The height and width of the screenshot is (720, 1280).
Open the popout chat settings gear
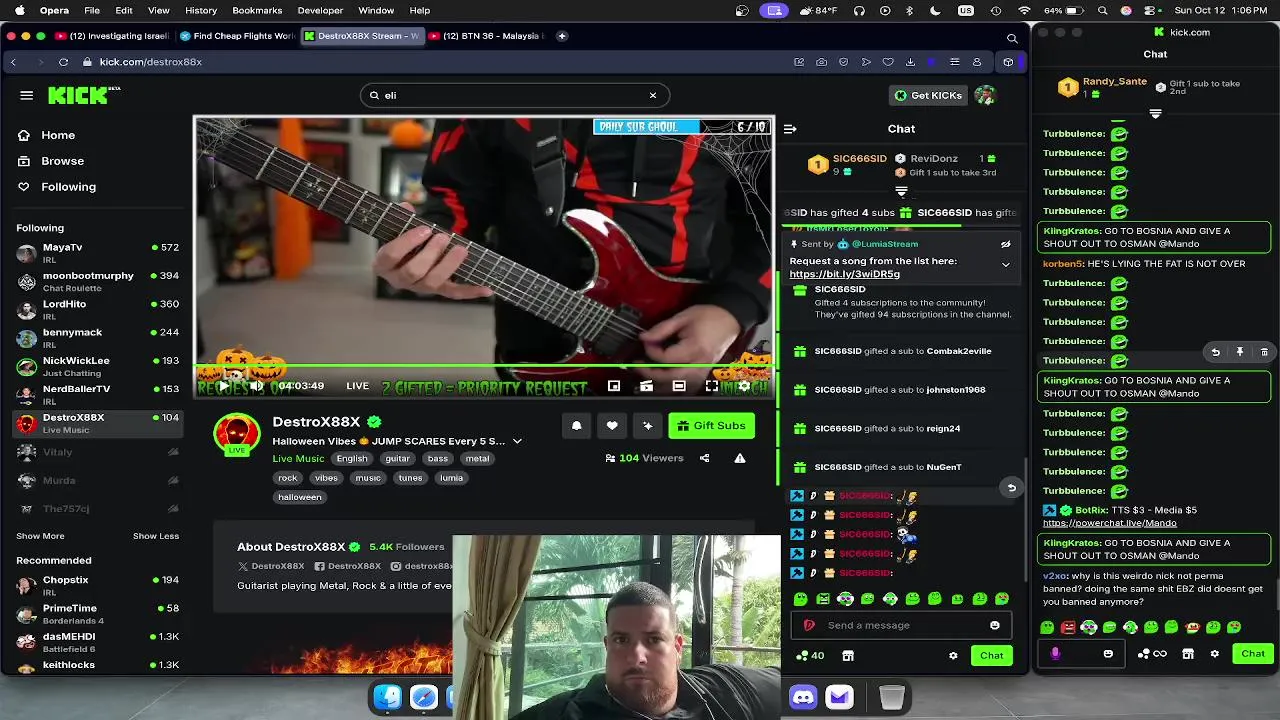click(x=1214, y=654)
